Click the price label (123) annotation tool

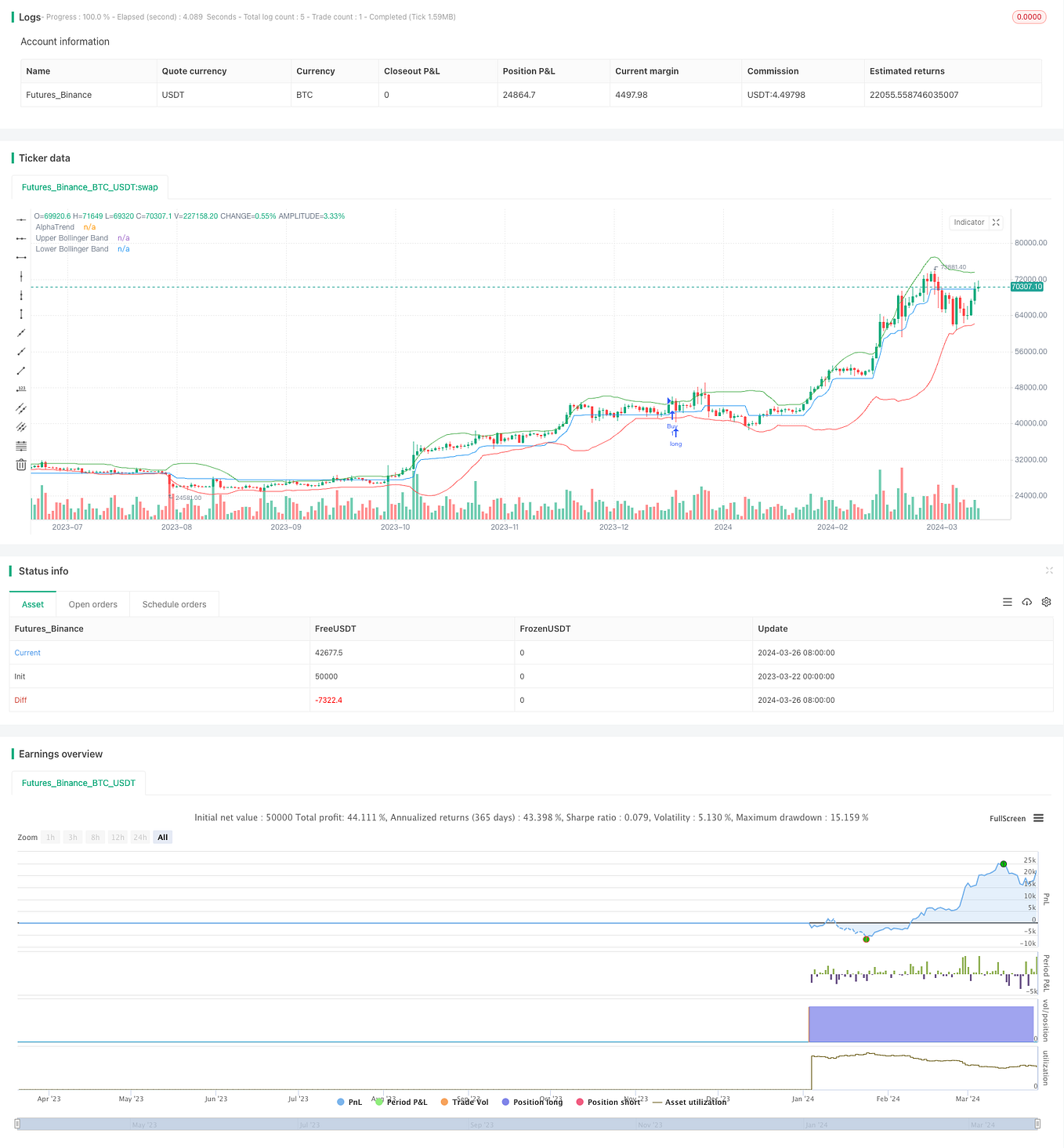click(21, 388)
